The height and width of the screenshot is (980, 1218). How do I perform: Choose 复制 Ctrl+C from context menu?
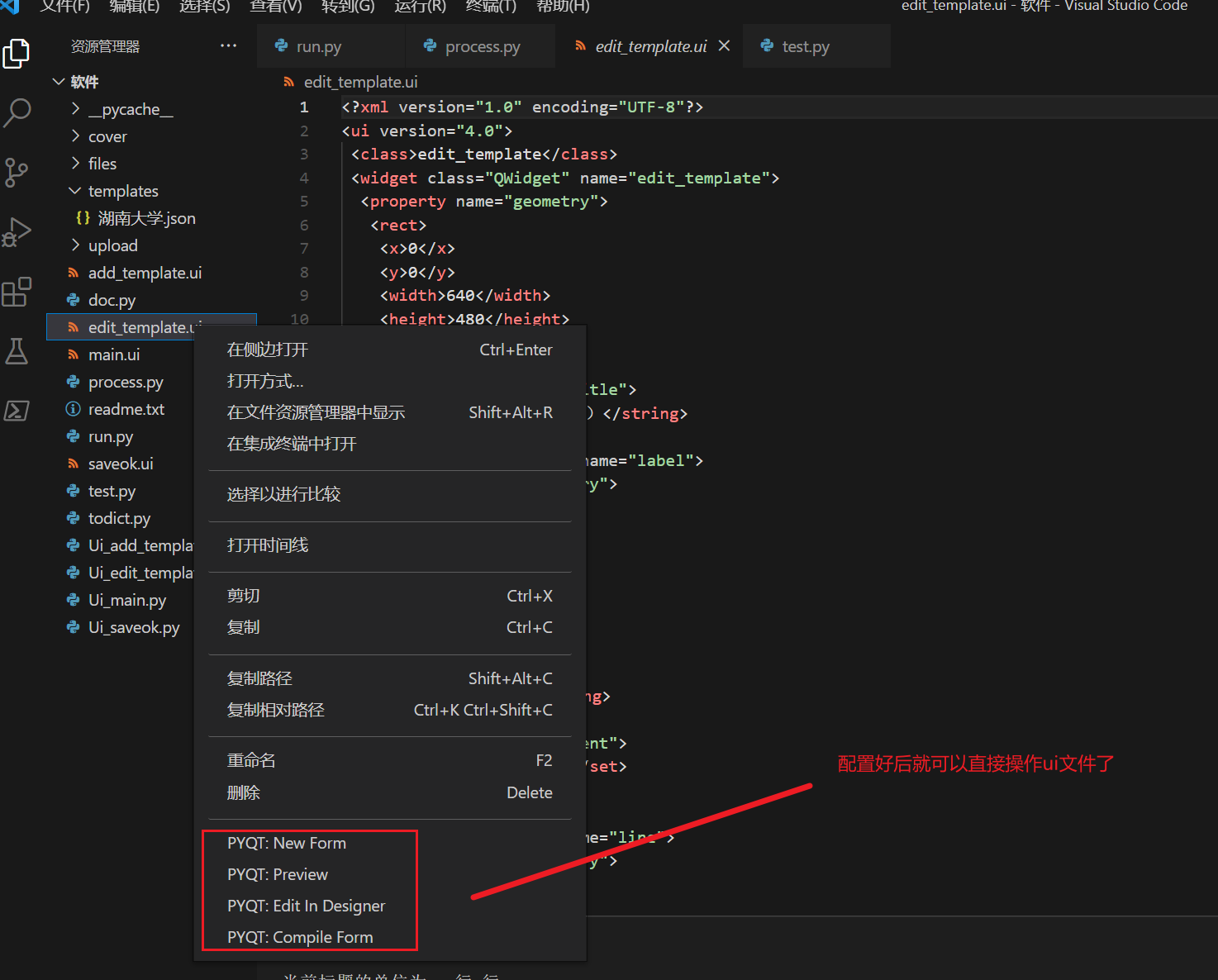390,627
